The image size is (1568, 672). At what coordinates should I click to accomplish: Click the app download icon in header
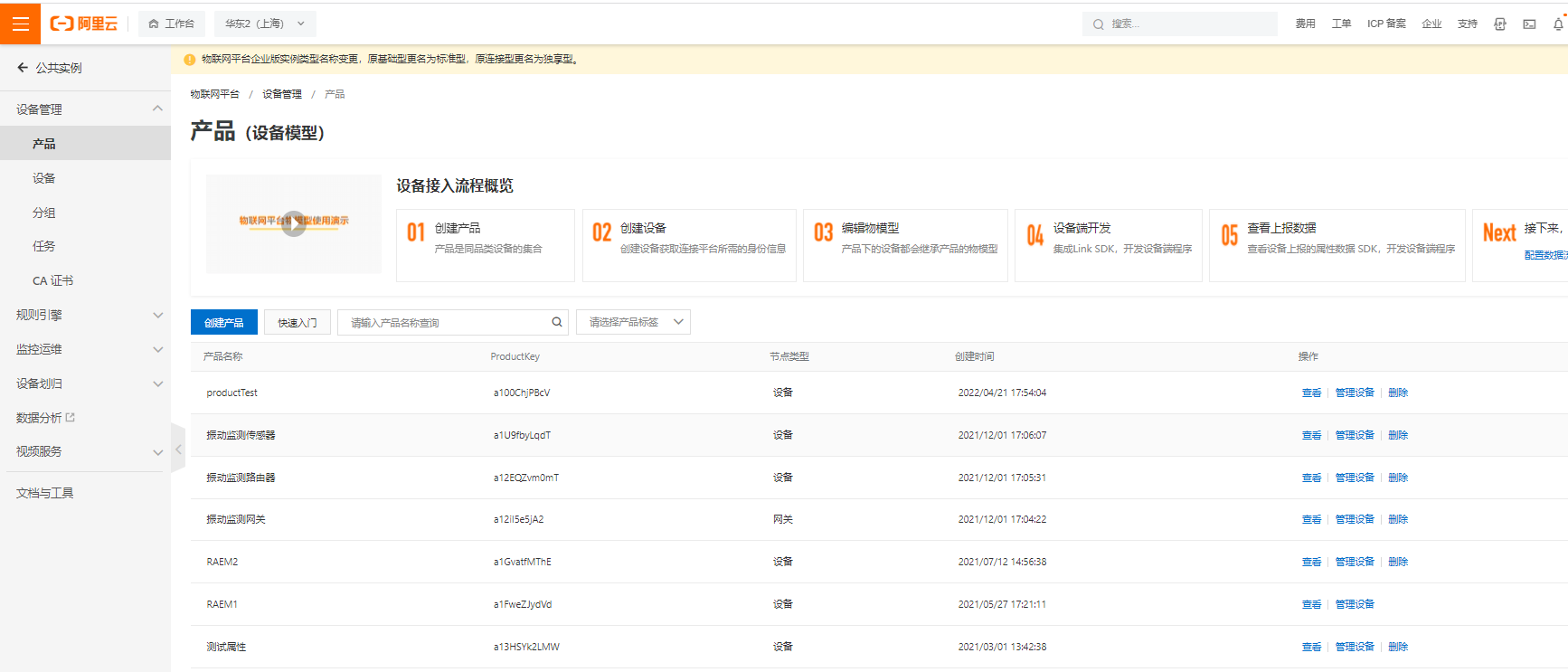point(1500,24)
